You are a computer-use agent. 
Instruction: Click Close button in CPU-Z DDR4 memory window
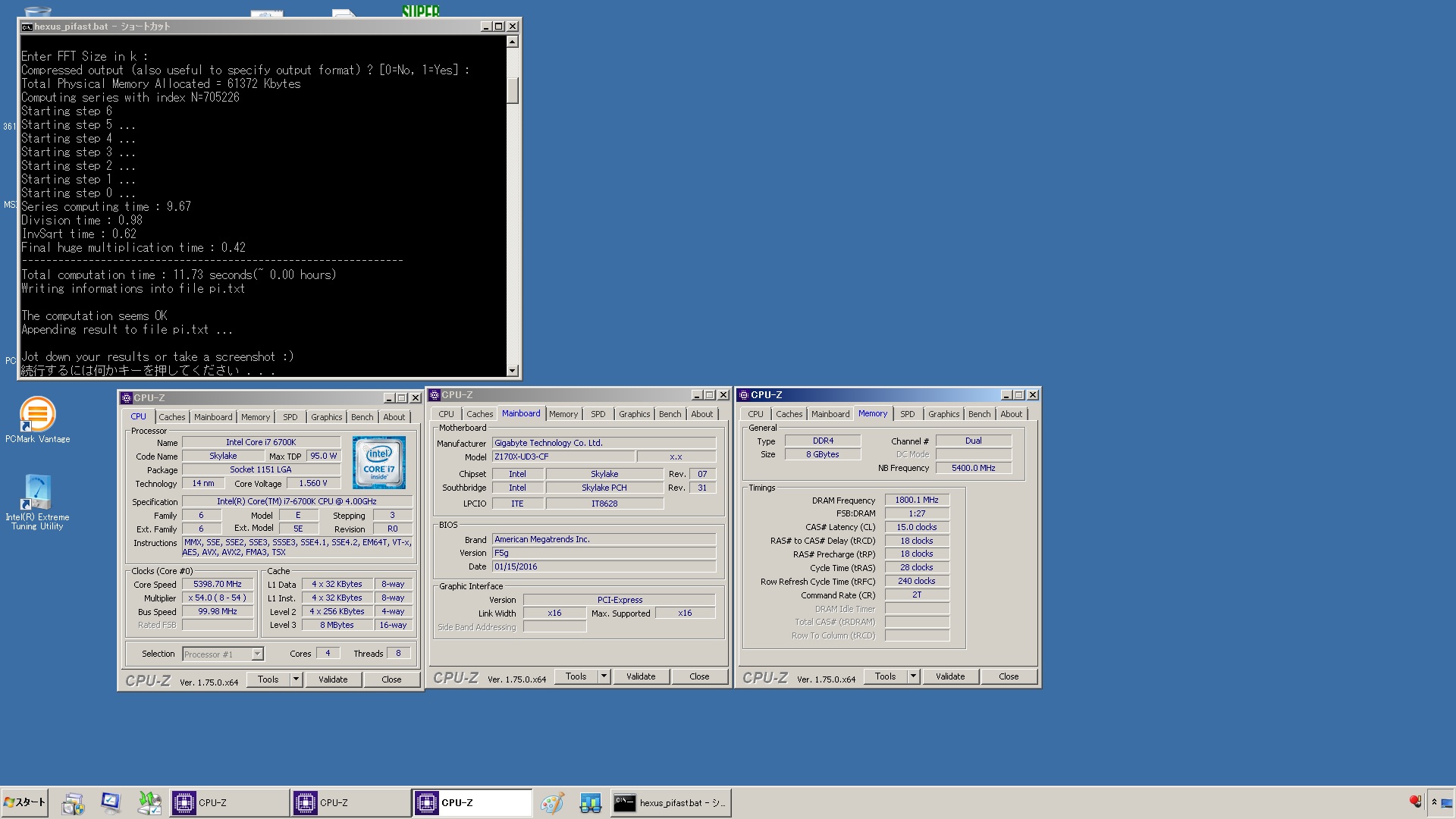1009,676
